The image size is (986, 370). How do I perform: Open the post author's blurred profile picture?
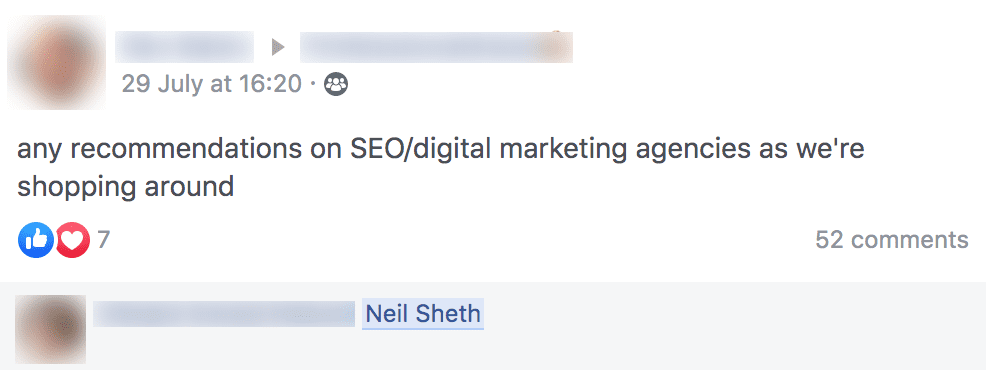click(57, 62)
